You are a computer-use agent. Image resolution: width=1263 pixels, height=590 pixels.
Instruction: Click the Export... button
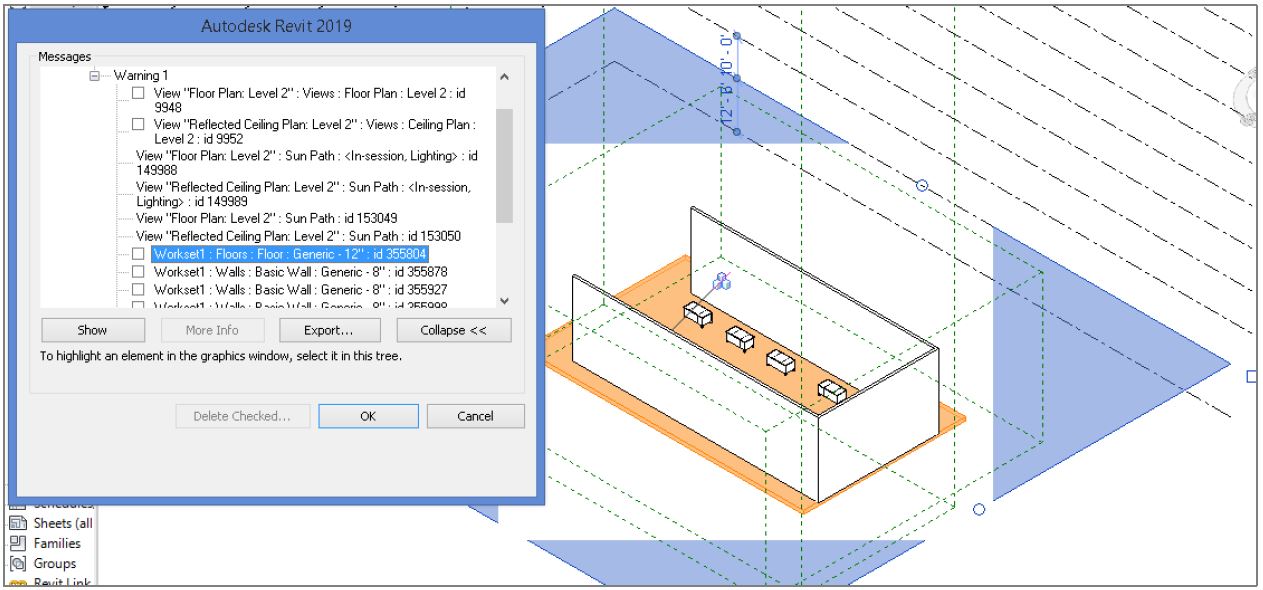(x=328, y=330)
